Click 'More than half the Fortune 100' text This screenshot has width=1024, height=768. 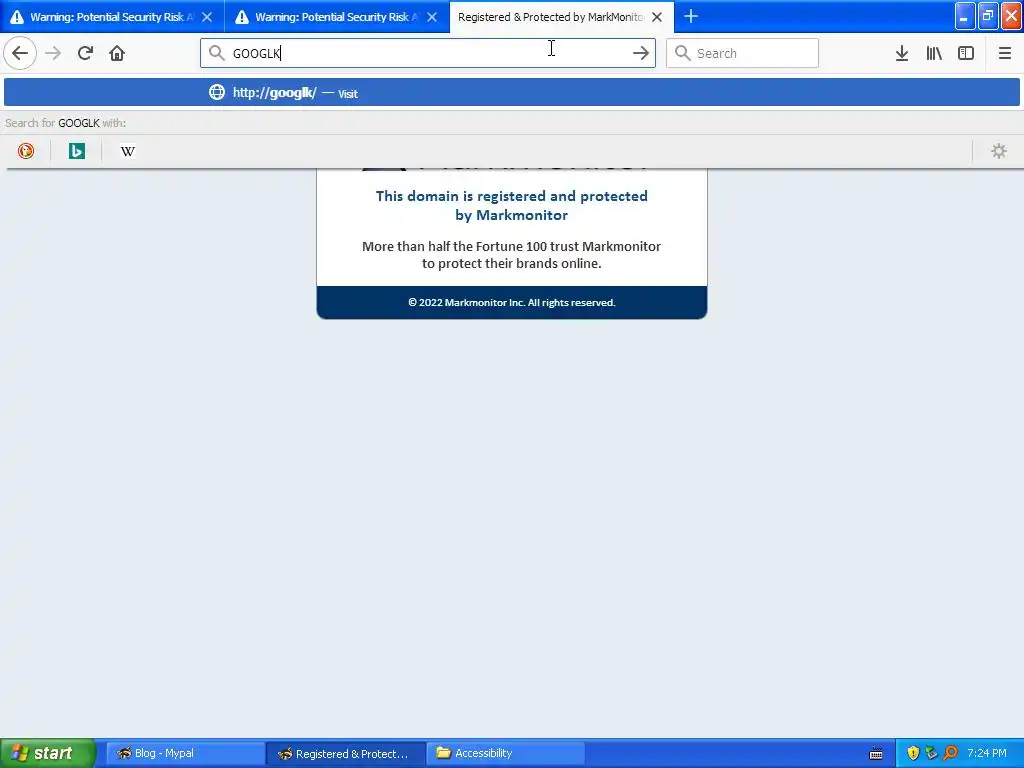(x=511, y=255)
